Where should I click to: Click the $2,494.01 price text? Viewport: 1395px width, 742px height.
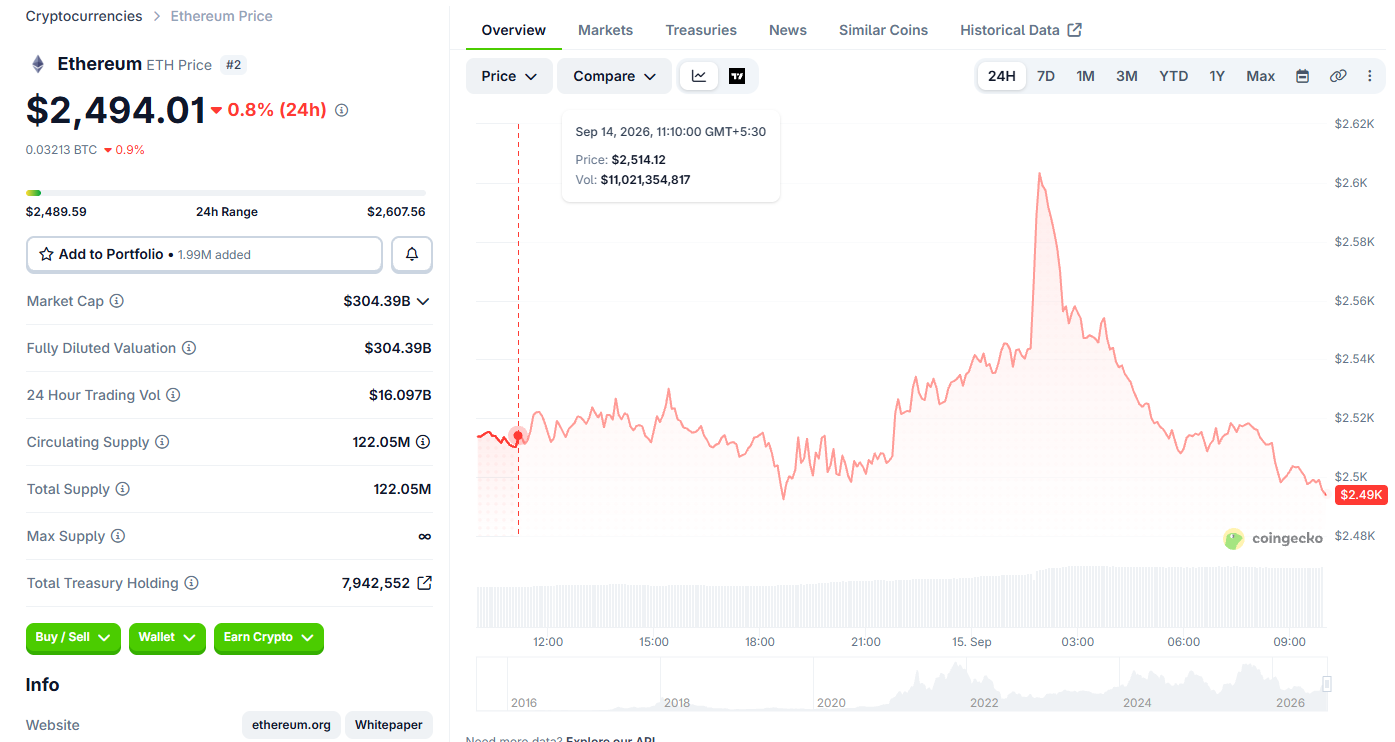[x=116, y=110]
